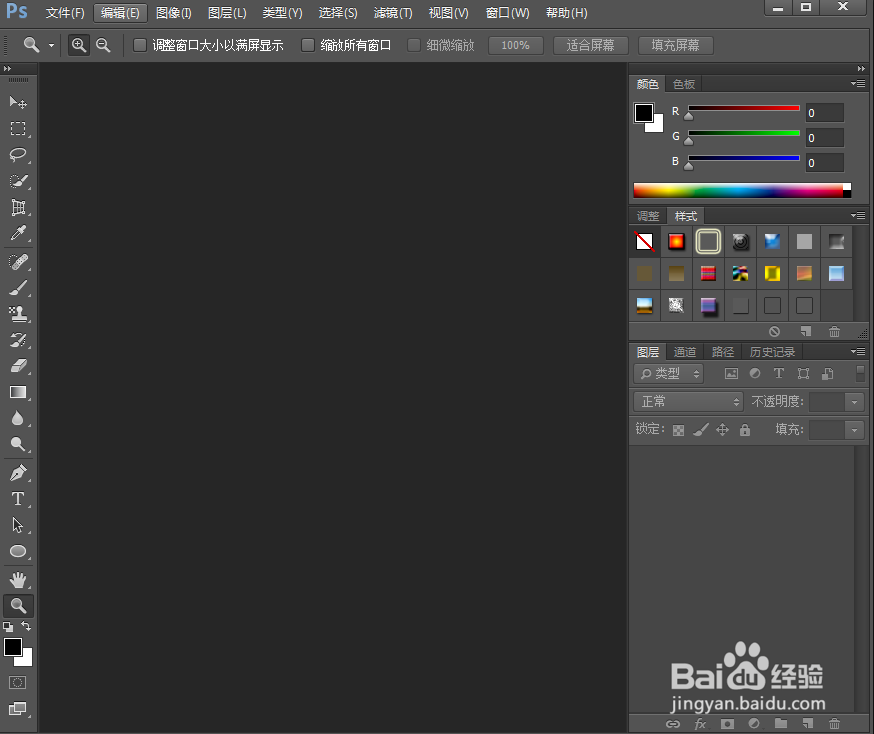This screenshot has width=874, height=734.
Task: Filter layers by type layers (T icon)
Action: click(779, 373)
